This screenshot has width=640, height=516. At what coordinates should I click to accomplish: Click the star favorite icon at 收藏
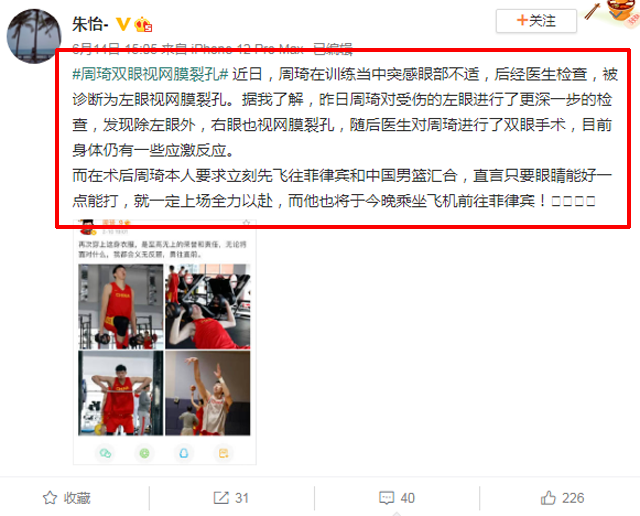pos(50,498)
